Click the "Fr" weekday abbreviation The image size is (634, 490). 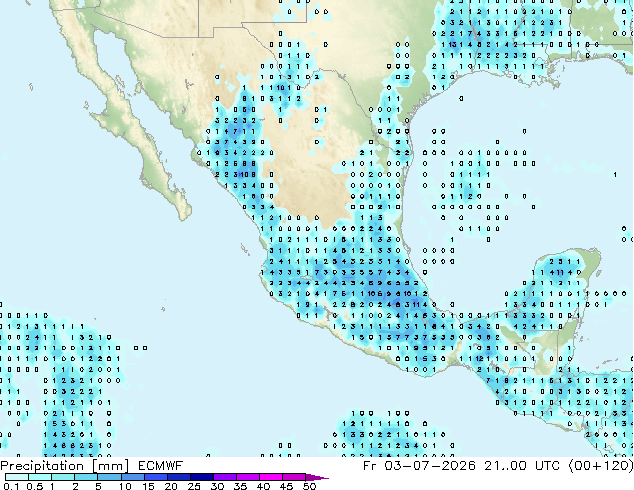click(x=369, y=465)
